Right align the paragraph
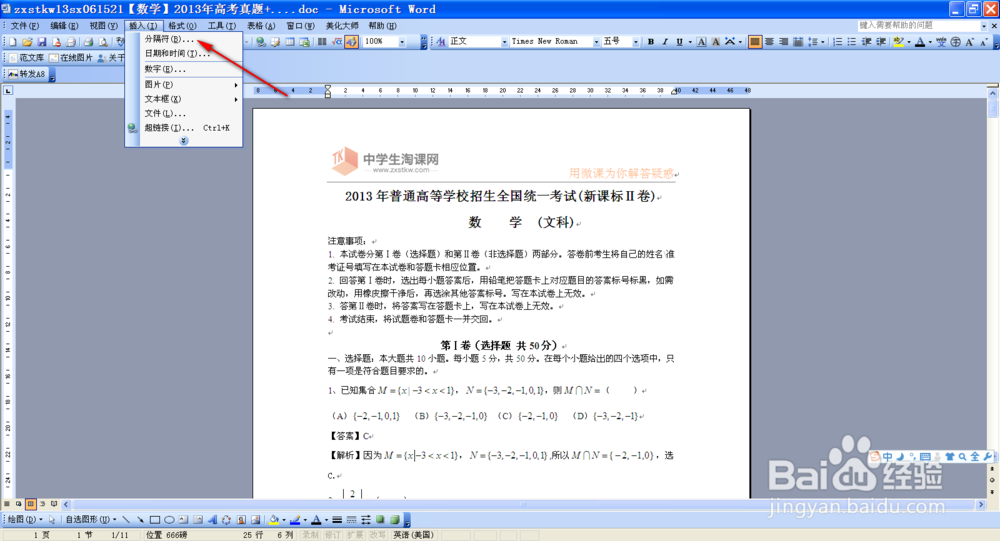 (x=784, y=41)
